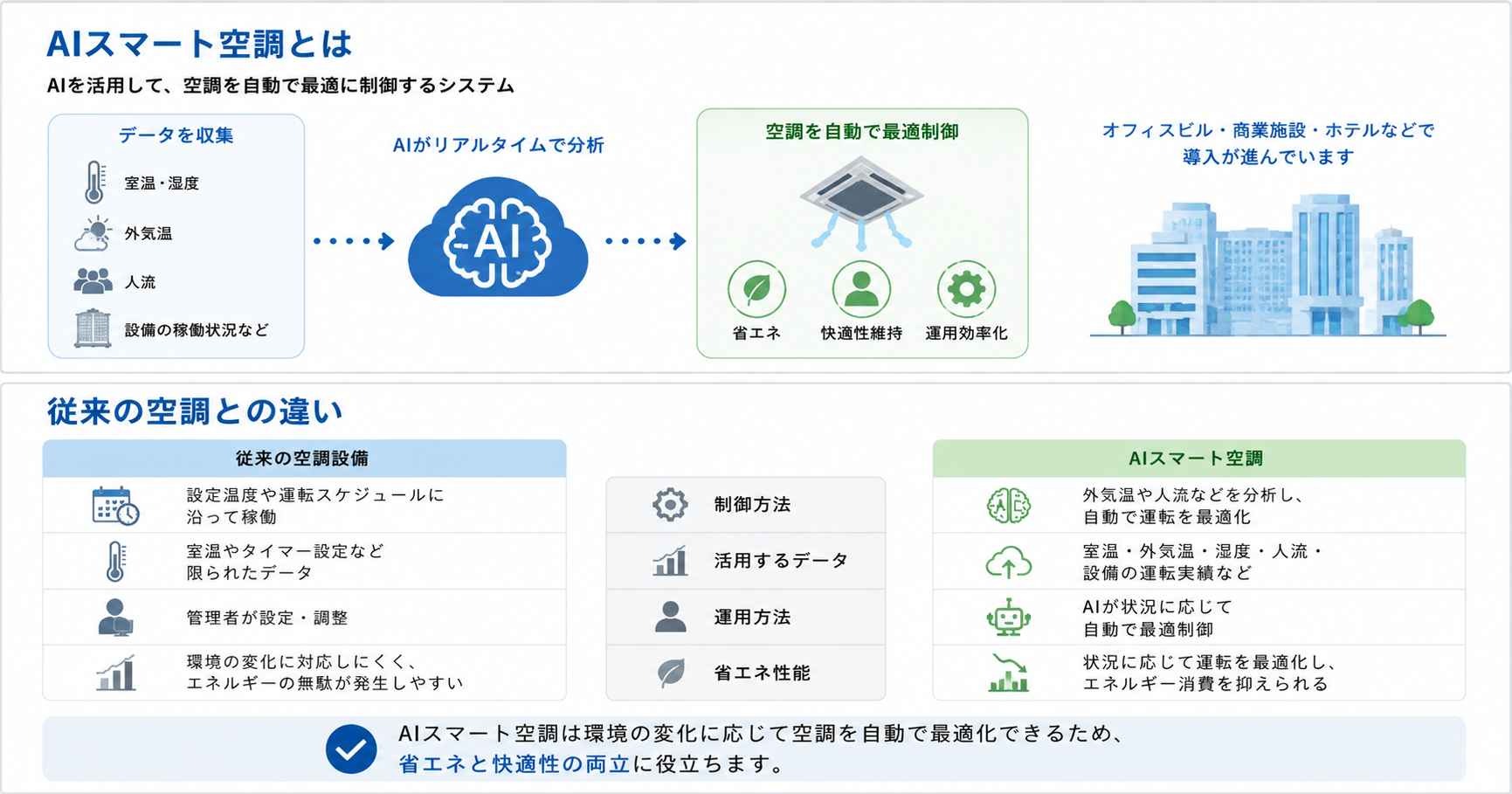Click the blue checkmark circle icon
Viewport: 1512px width, 794px height.
click(x=351, y=749)
